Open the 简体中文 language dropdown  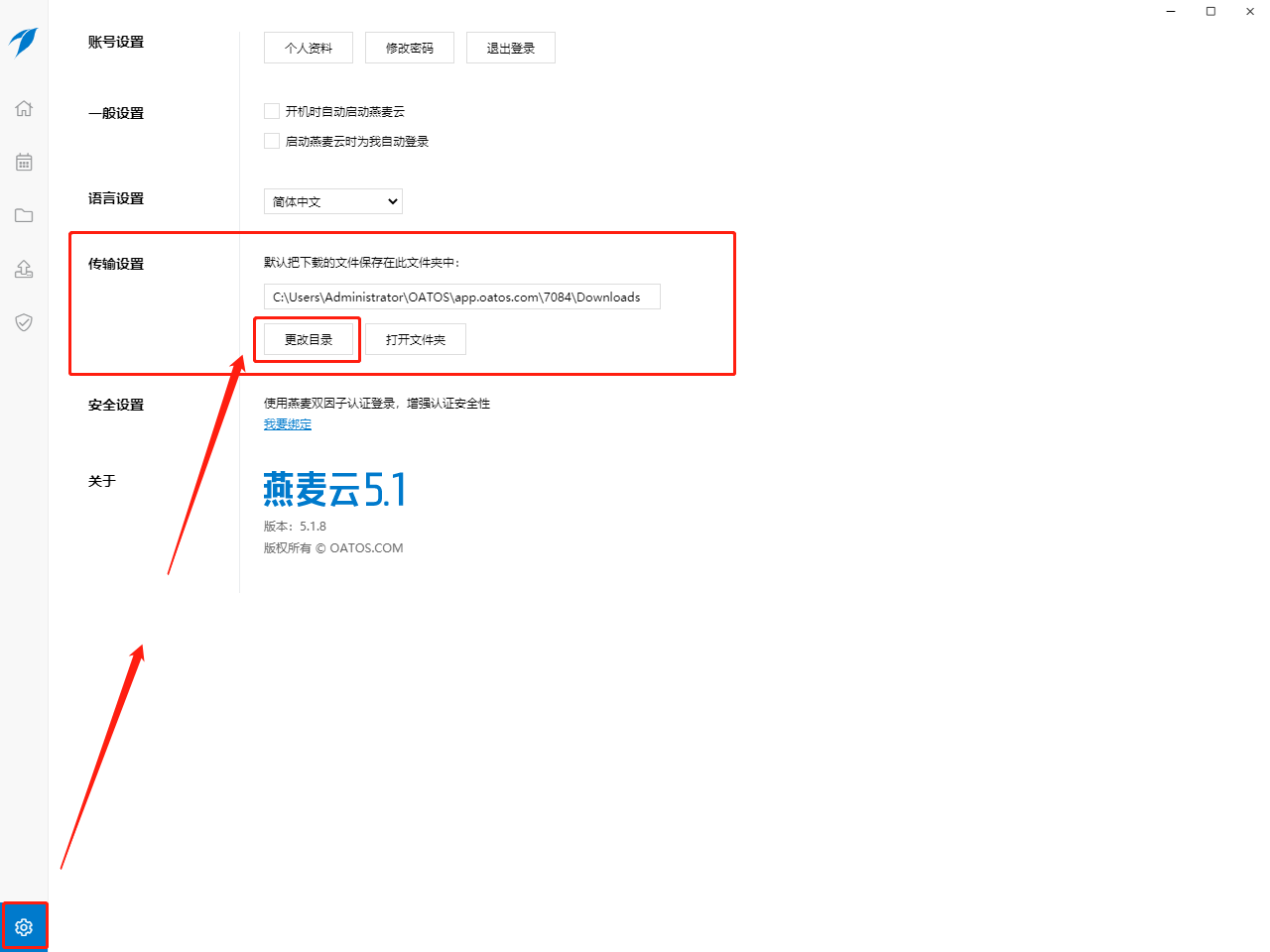coord(332,201)
